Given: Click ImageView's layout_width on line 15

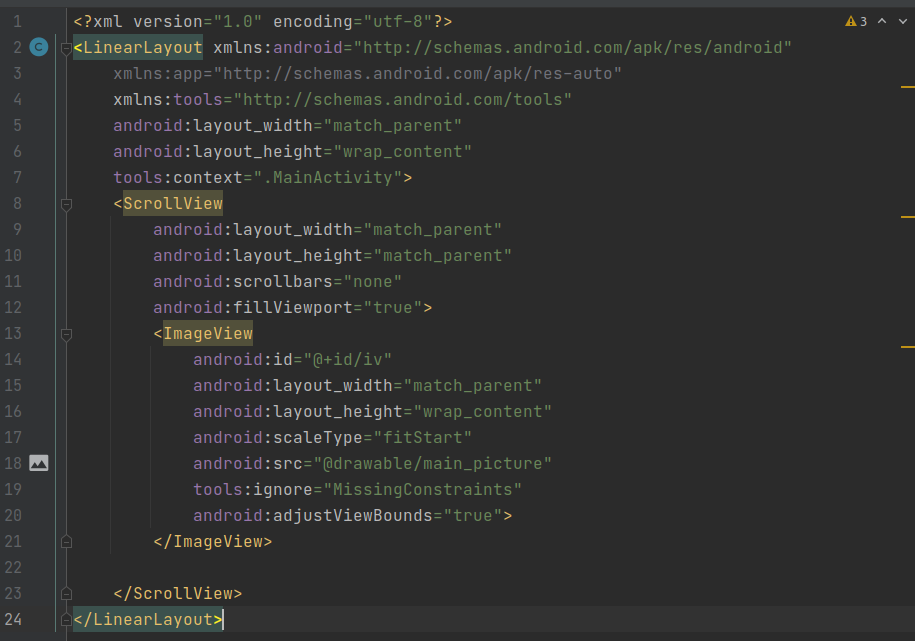Looking at the screenshot, I should click(x=368, y=385).
